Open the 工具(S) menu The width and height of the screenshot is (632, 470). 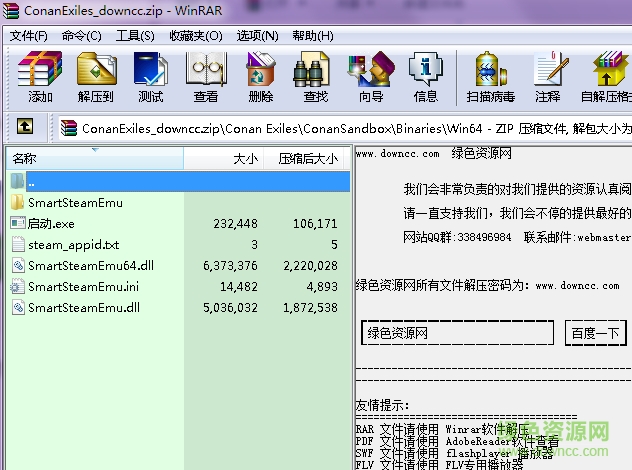coord(135,36)
